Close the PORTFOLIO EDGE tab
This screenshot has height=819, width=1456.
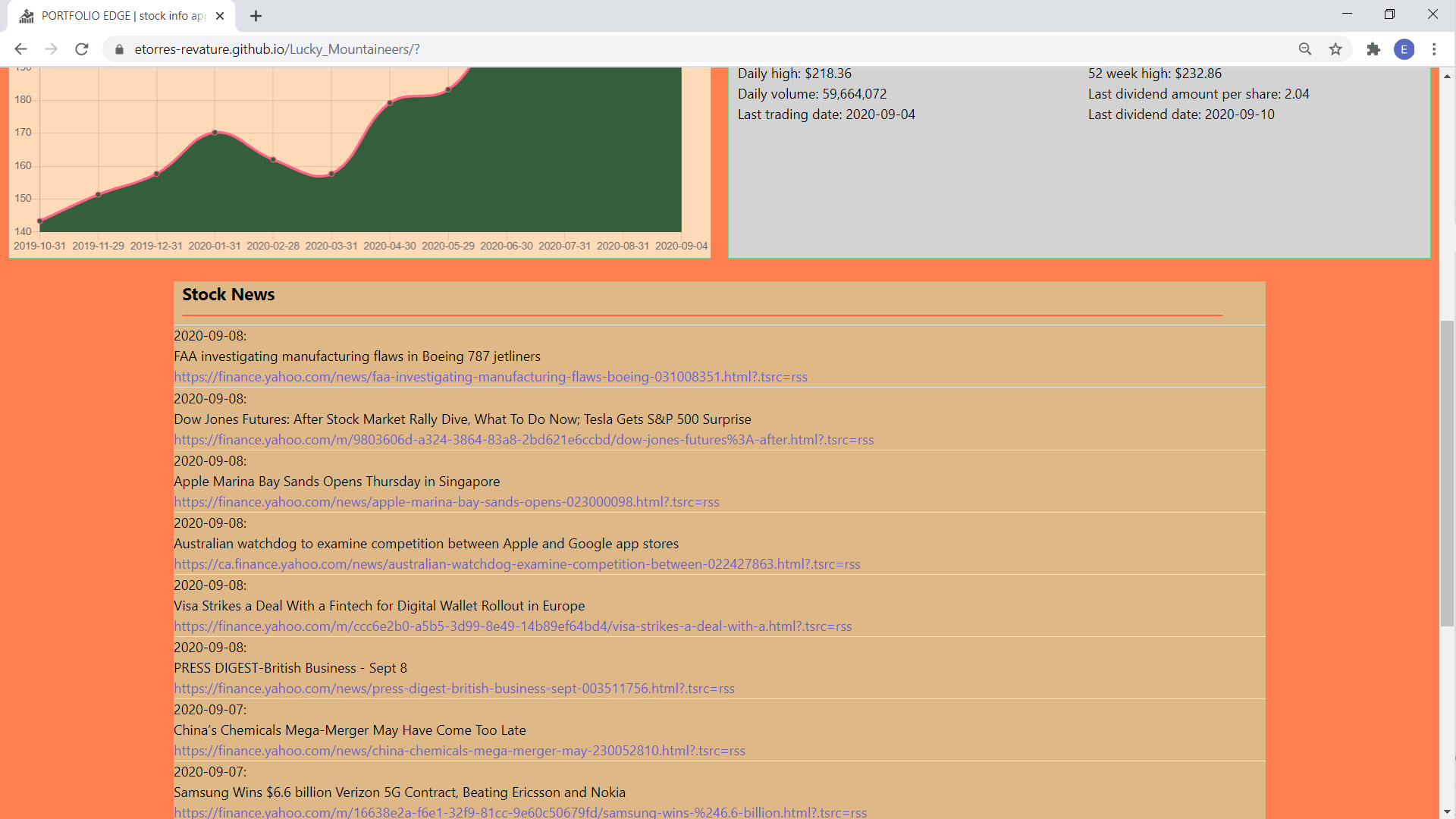(220, 16)
